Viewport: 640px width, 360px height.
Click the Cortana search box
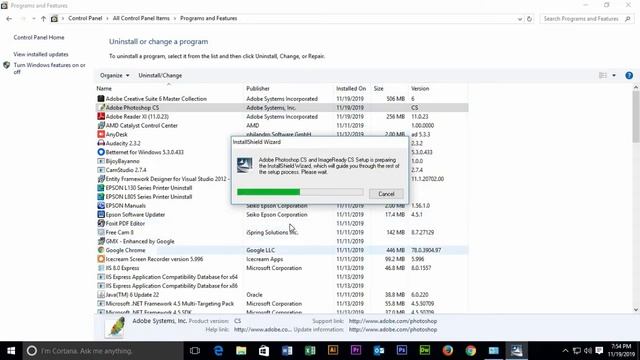(103, 351)
